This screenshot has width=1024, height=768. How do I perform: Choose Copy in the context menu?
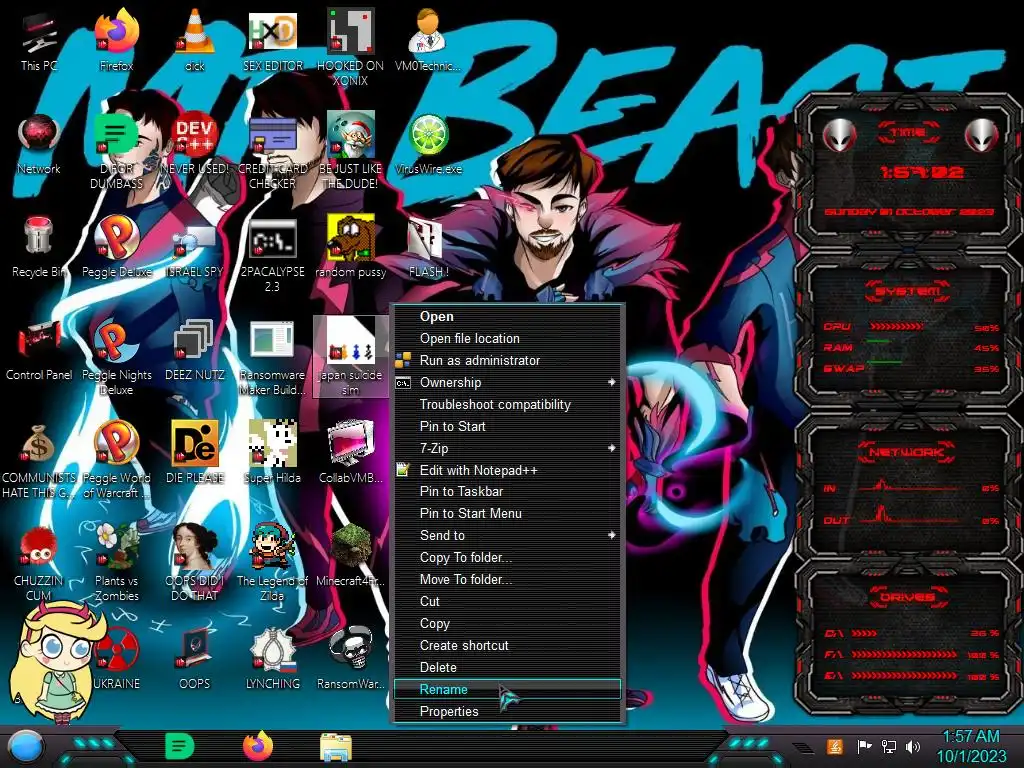pos(507,623)
